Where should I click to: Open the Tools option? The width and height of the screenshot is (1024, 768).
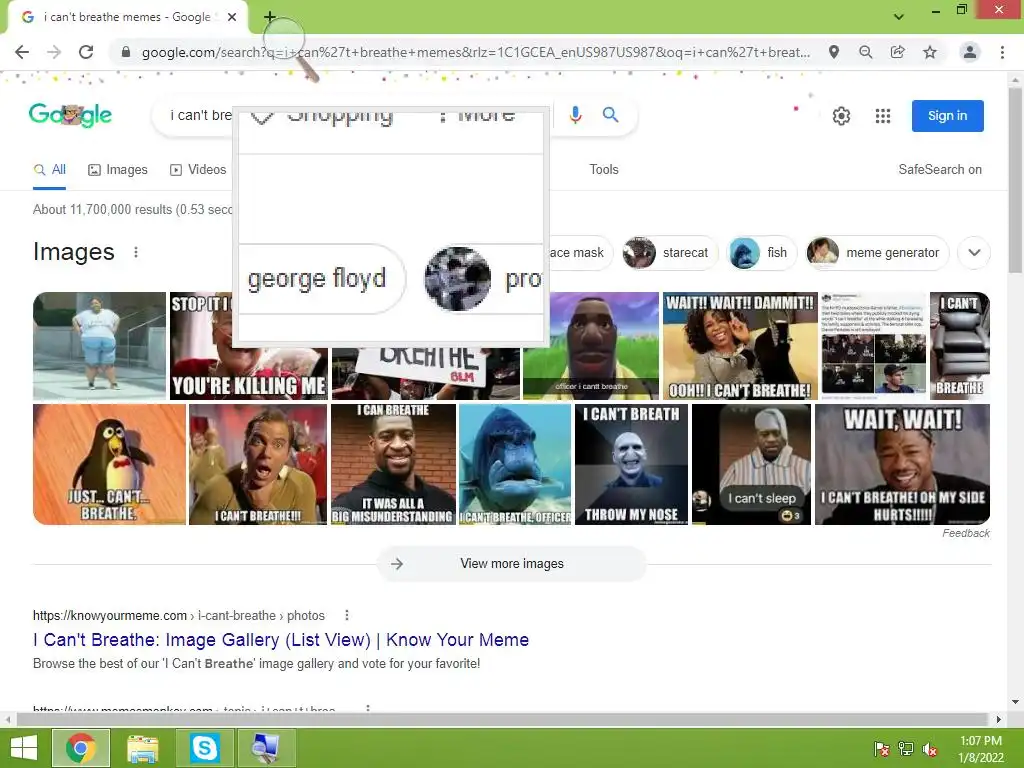point(603,170)
